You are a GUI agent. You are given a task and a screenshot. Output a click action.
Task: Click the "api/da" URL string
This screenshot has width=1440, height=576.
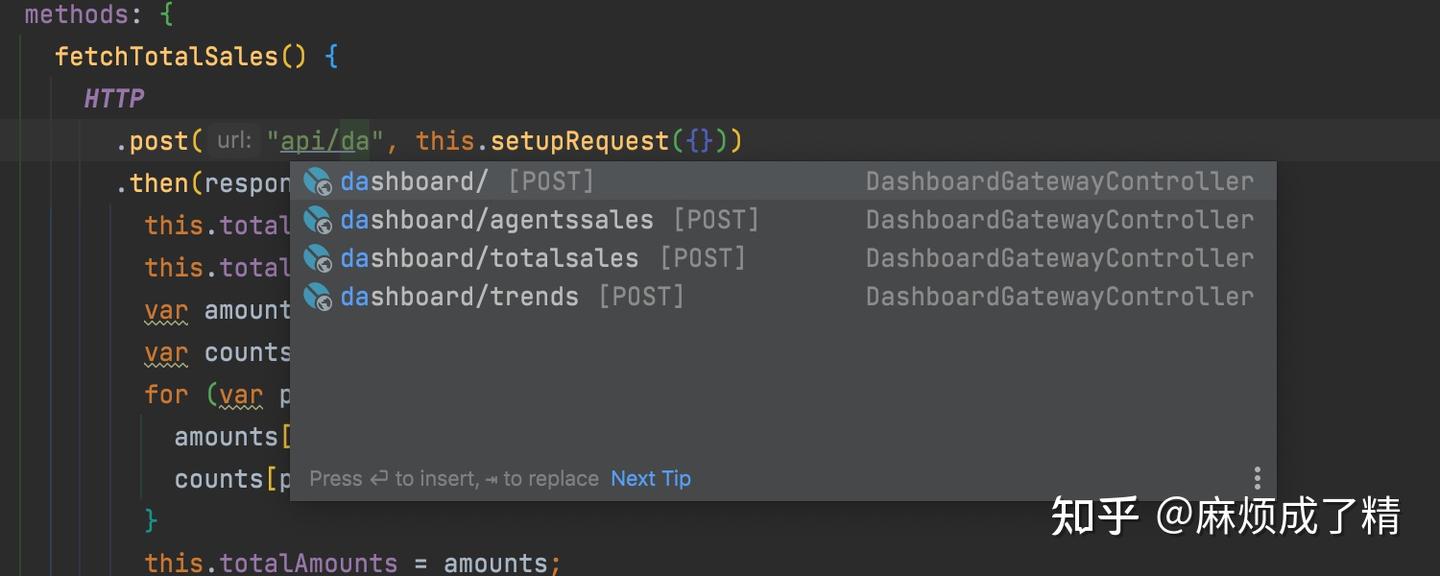coord(326,141)
